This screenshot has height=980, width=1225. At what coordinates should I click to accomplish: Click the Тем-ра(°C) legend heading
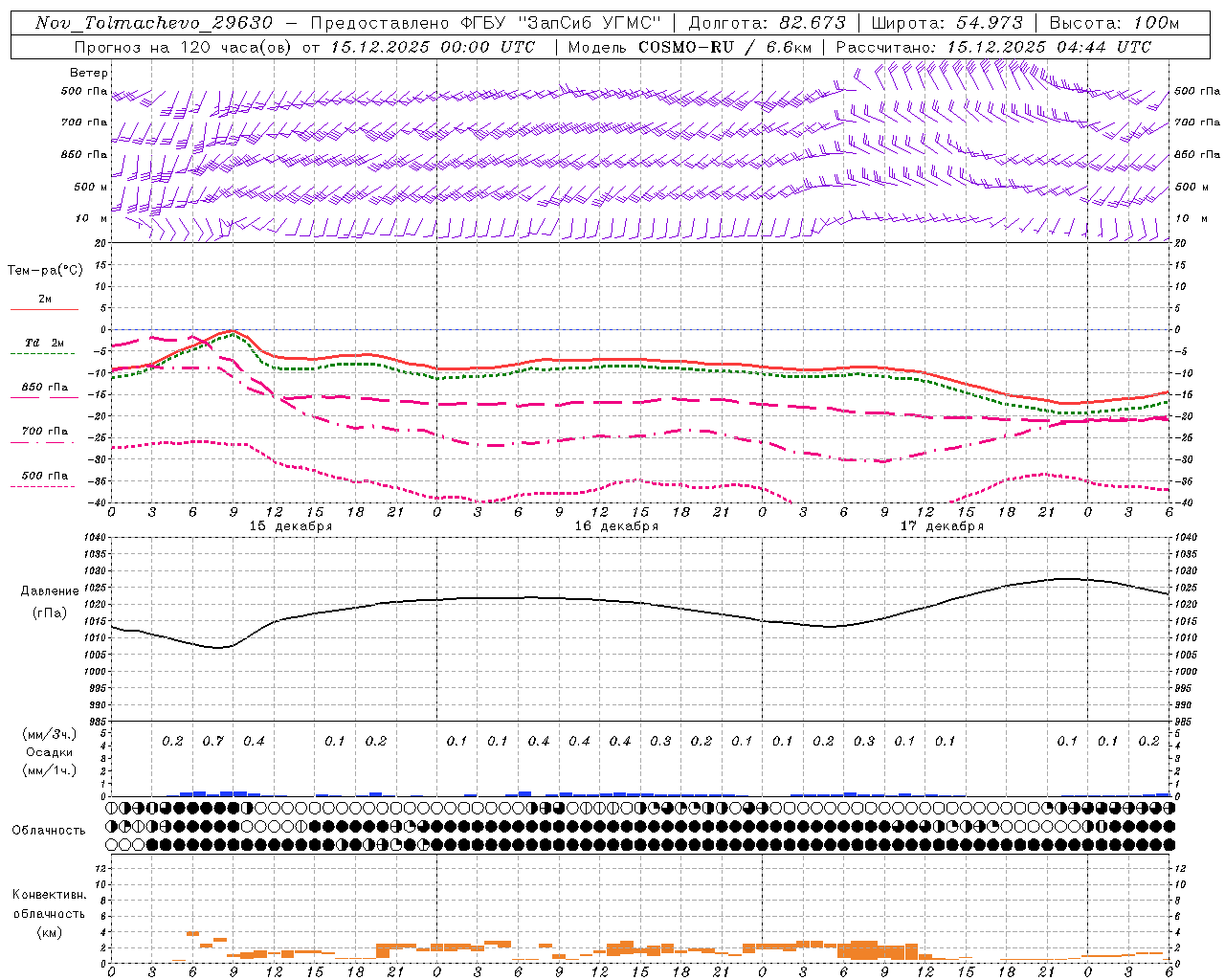click(x=45, y=270)
